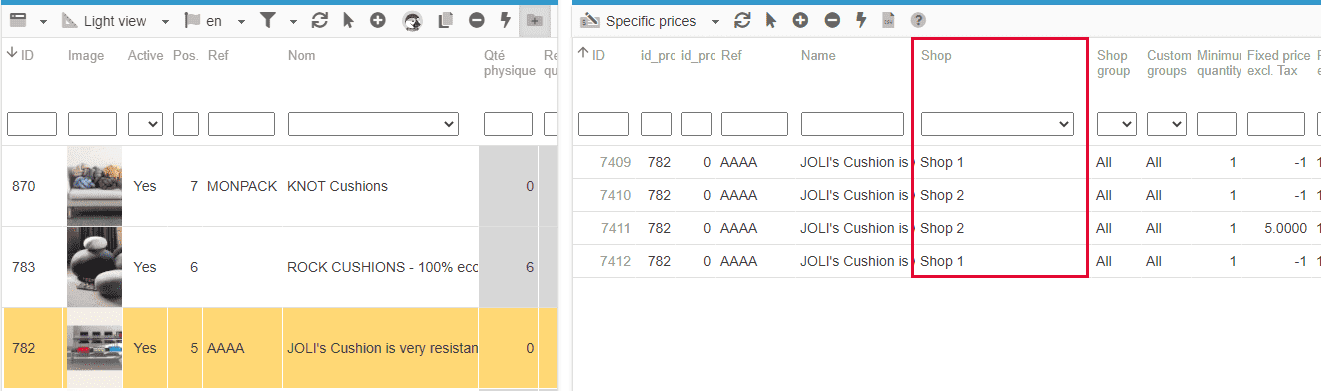The width and height of the screenshot is (1321, 391).
Task: Add a new product with plus icon
Action: click(x=378, y=20)
